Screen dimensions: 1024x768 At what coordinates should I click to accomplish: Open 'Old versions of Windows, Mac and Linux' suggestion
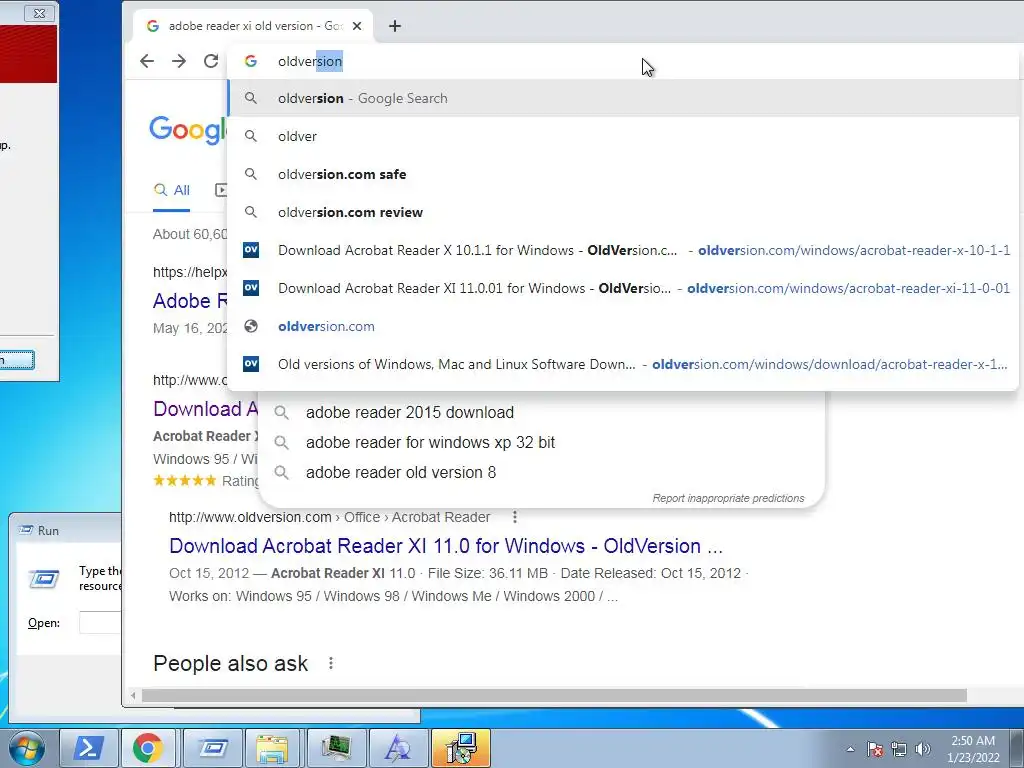pyautogui.click(x=624, y=364)
